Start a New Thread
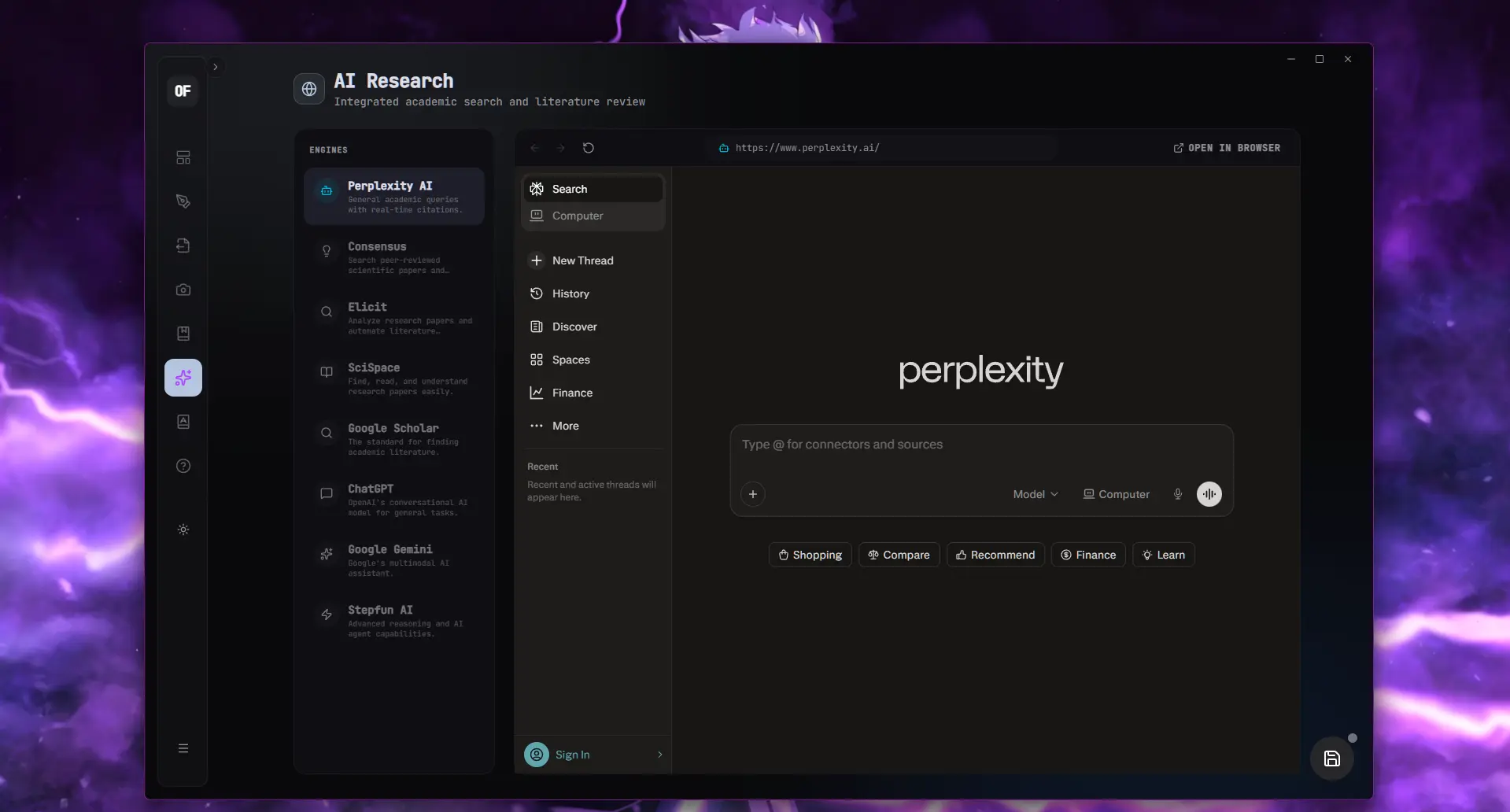Viewport: 1510px width, 812px height. [x=593, y=260]
